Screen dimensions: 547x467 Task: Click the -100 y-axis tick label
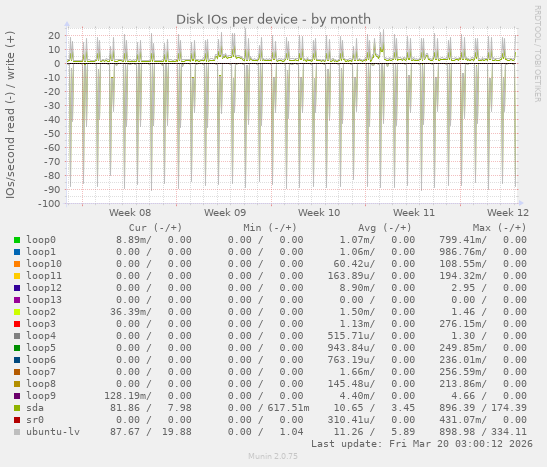(49, 204)
